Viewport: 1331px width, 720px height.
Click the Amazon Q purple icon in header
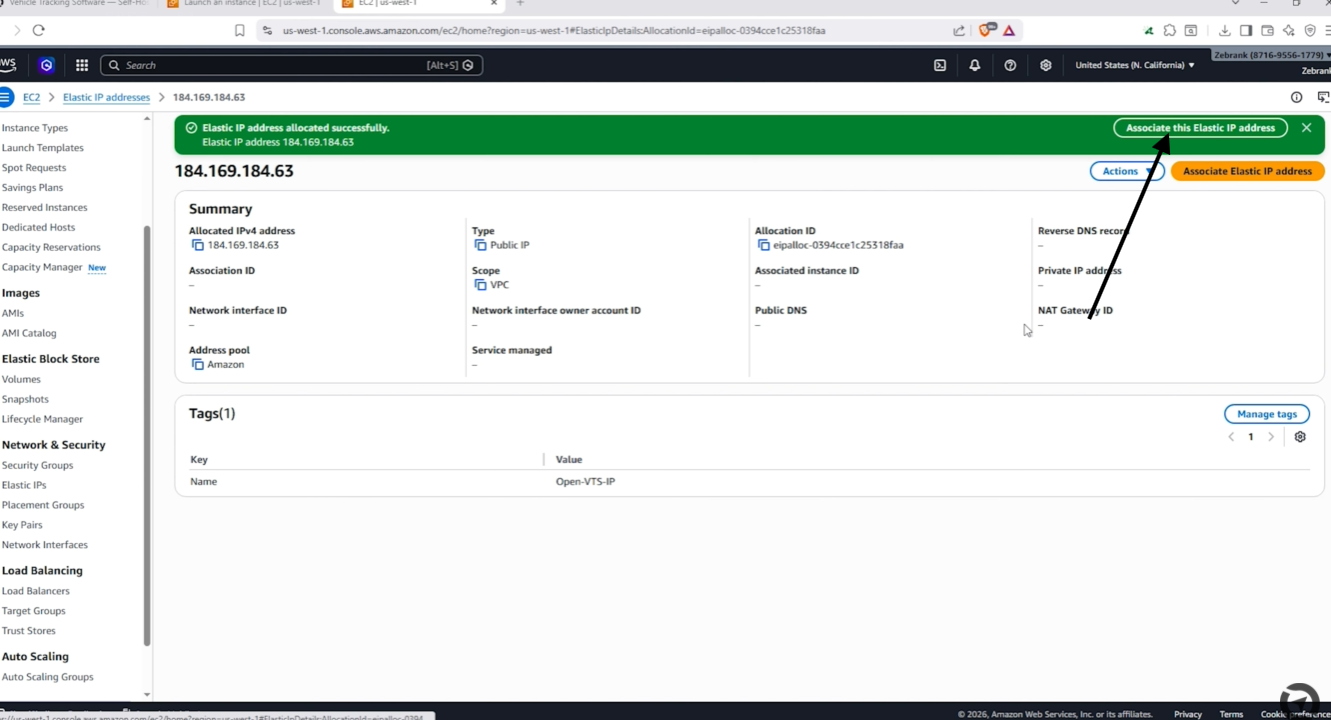[47, 65]
